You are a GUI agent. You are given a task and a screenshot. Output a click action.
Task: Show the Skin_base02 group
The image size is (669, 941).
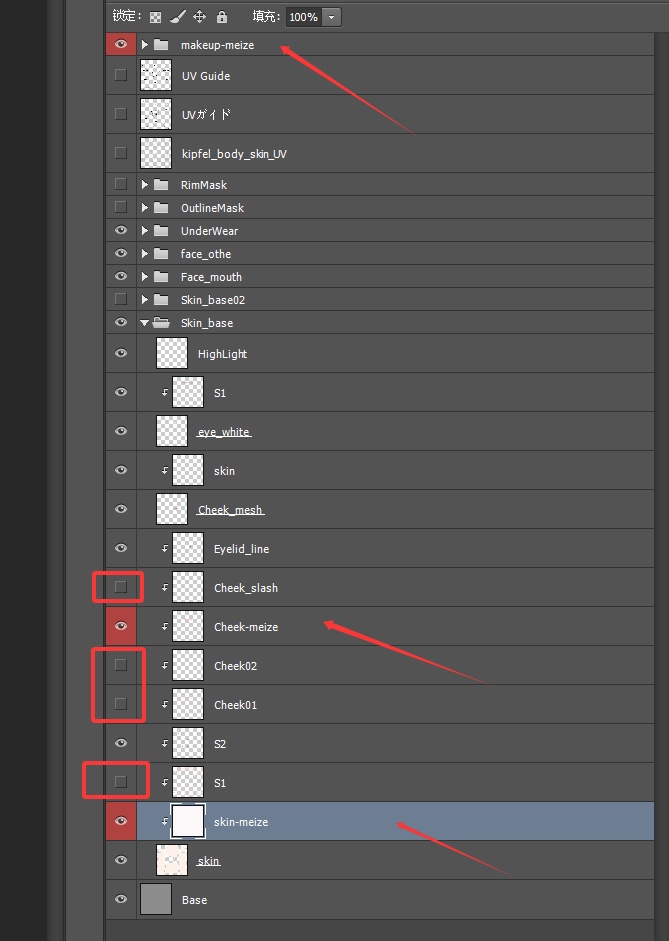(121, 299)
